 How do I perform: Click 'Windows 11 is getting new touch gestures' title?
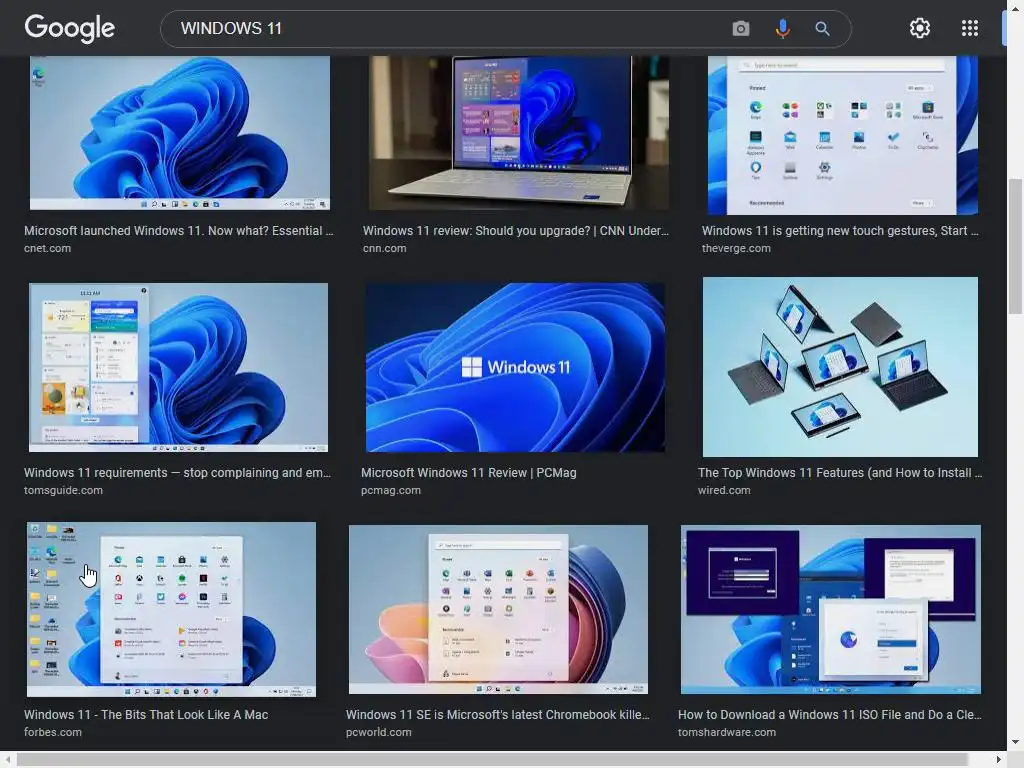tap(840, 231)
